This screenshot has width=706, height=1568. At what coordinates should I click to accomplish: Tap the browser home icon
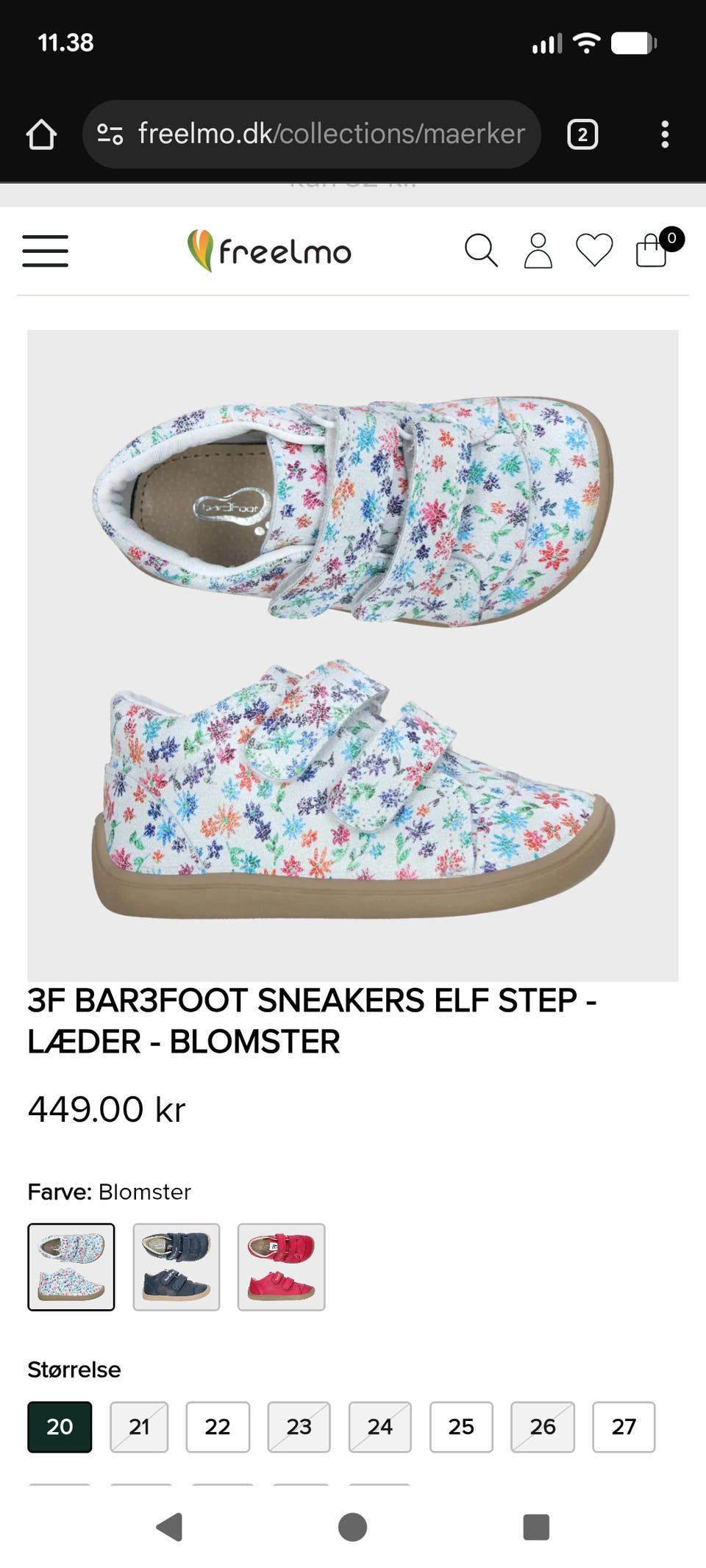[41, 135]
